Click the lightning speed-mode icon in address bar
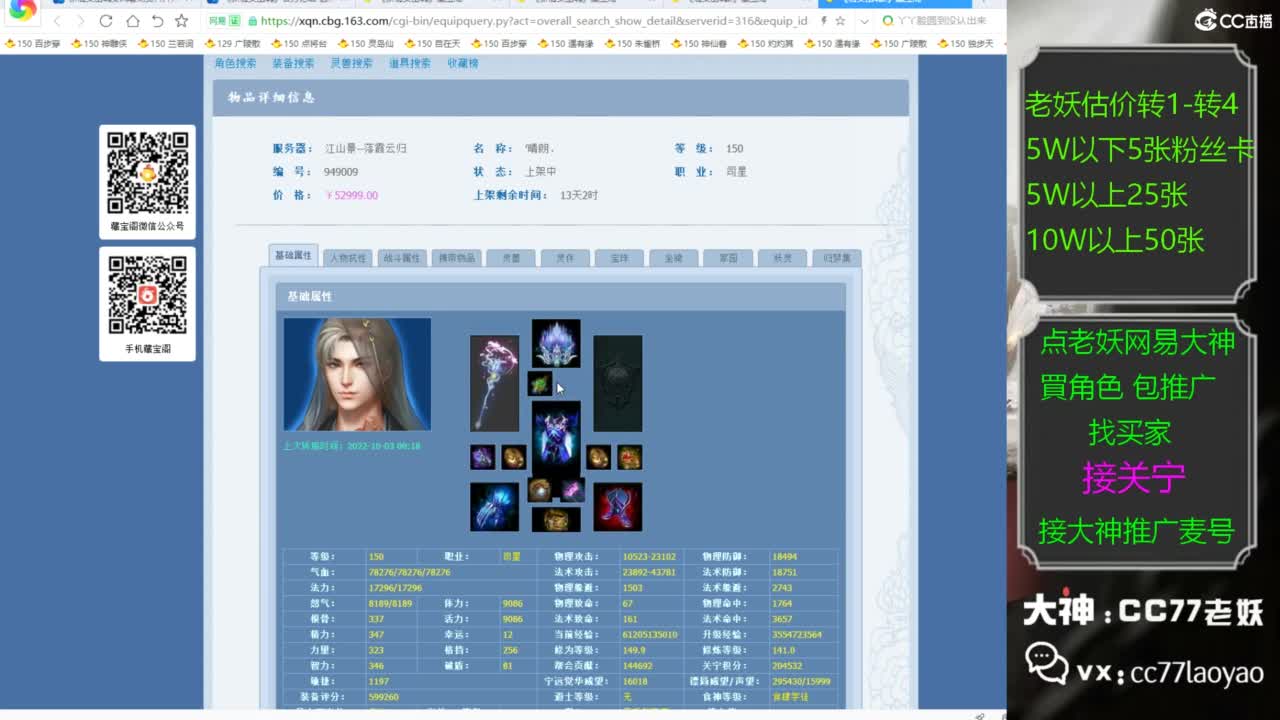The width and height of the screenshot is (1280, 720). (x=823, y=21)
